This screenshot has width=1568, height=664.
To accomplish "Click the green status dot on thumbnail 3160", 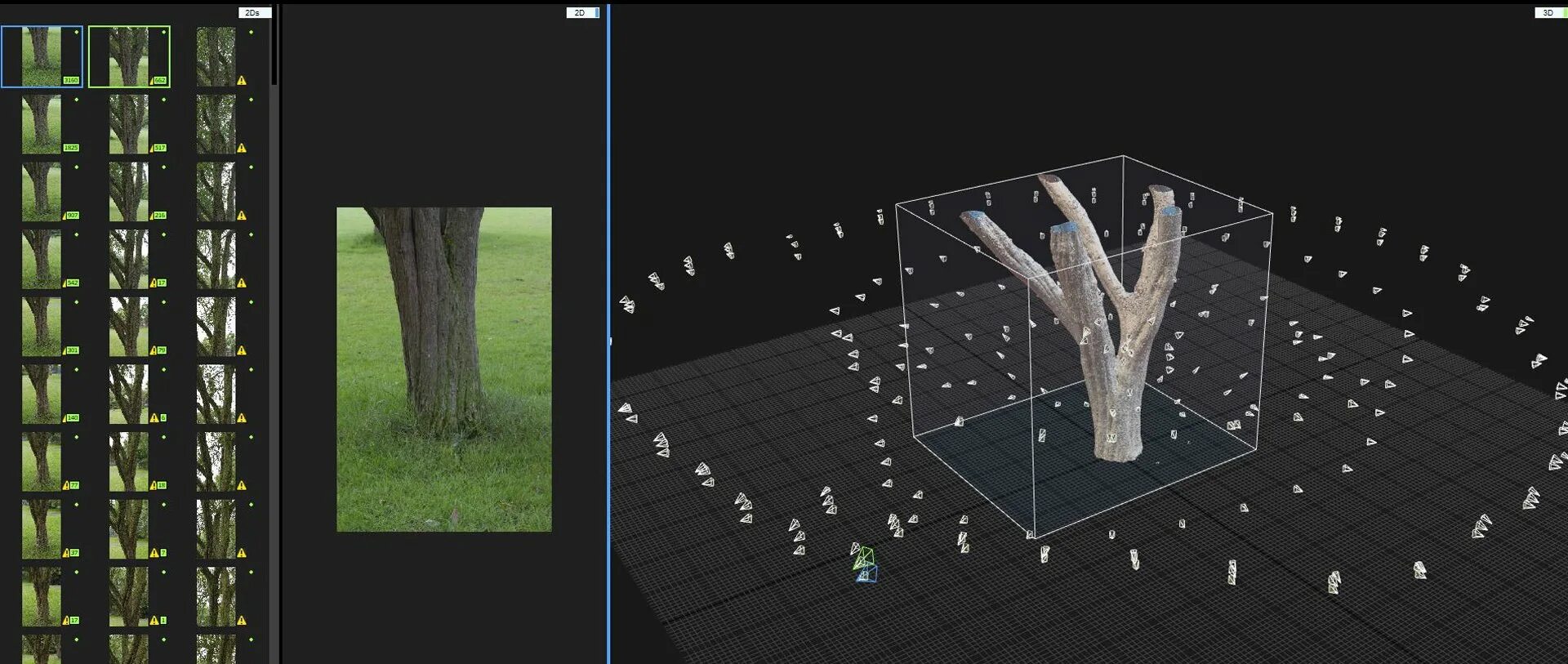I will coord(77,33).
